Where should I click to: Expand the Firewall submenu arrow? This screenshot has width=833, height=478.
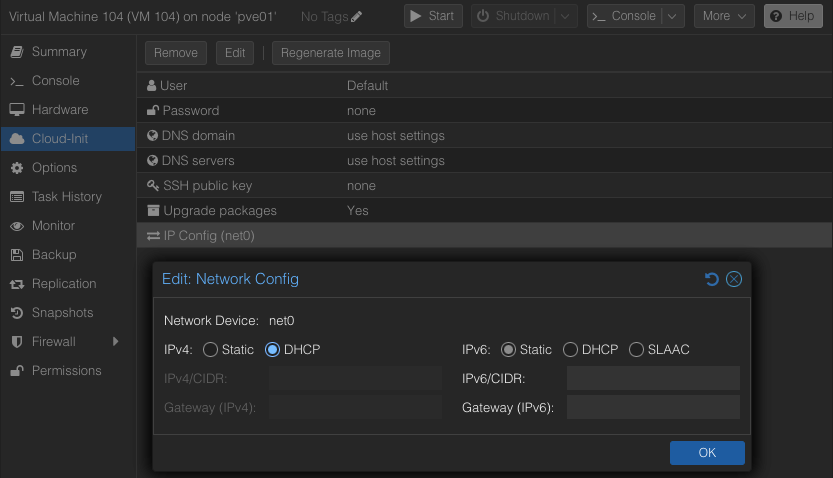(116, 342)
